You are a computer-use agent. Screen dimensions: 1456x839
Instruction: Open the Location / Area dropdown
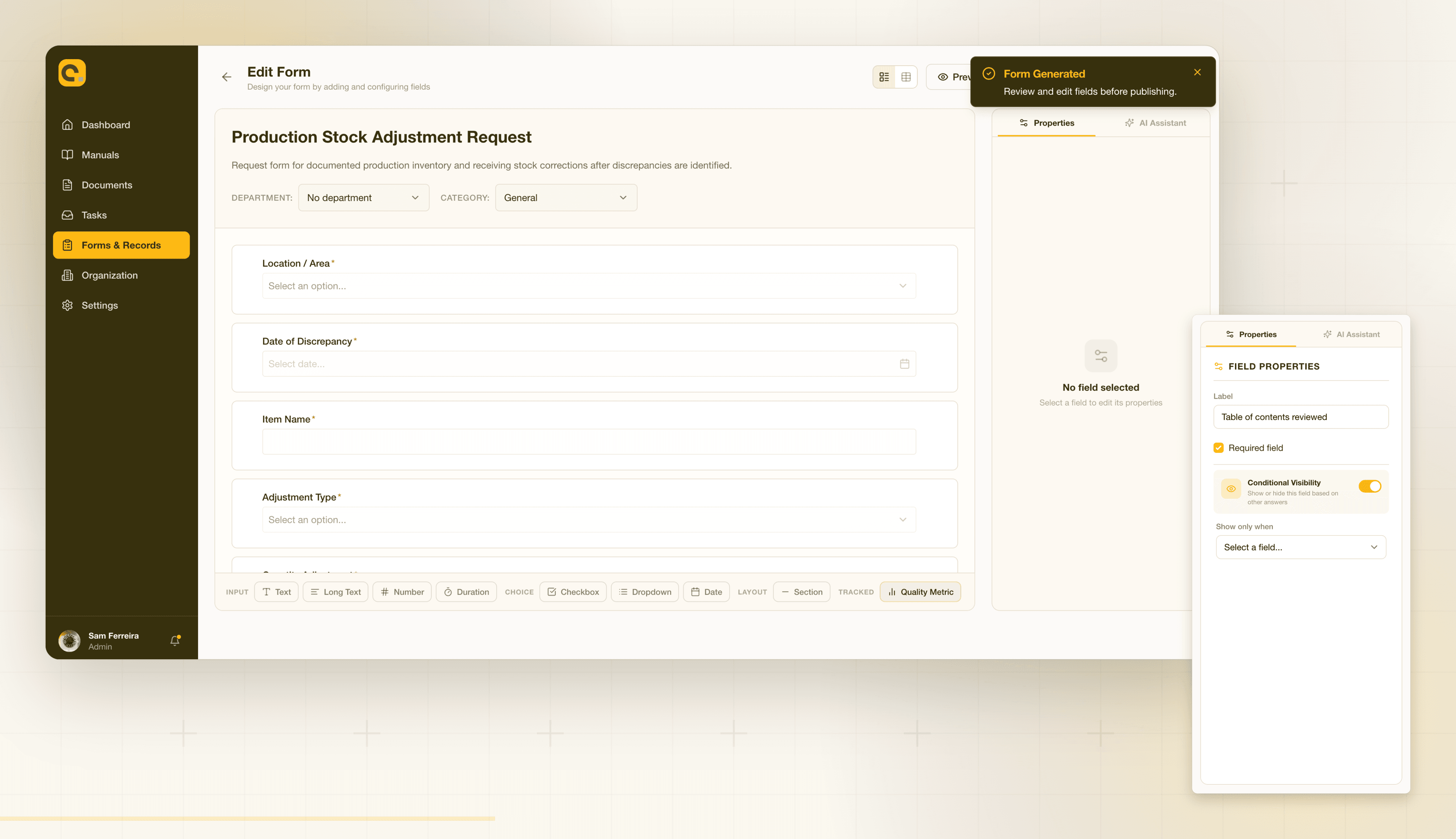[588, 286]
